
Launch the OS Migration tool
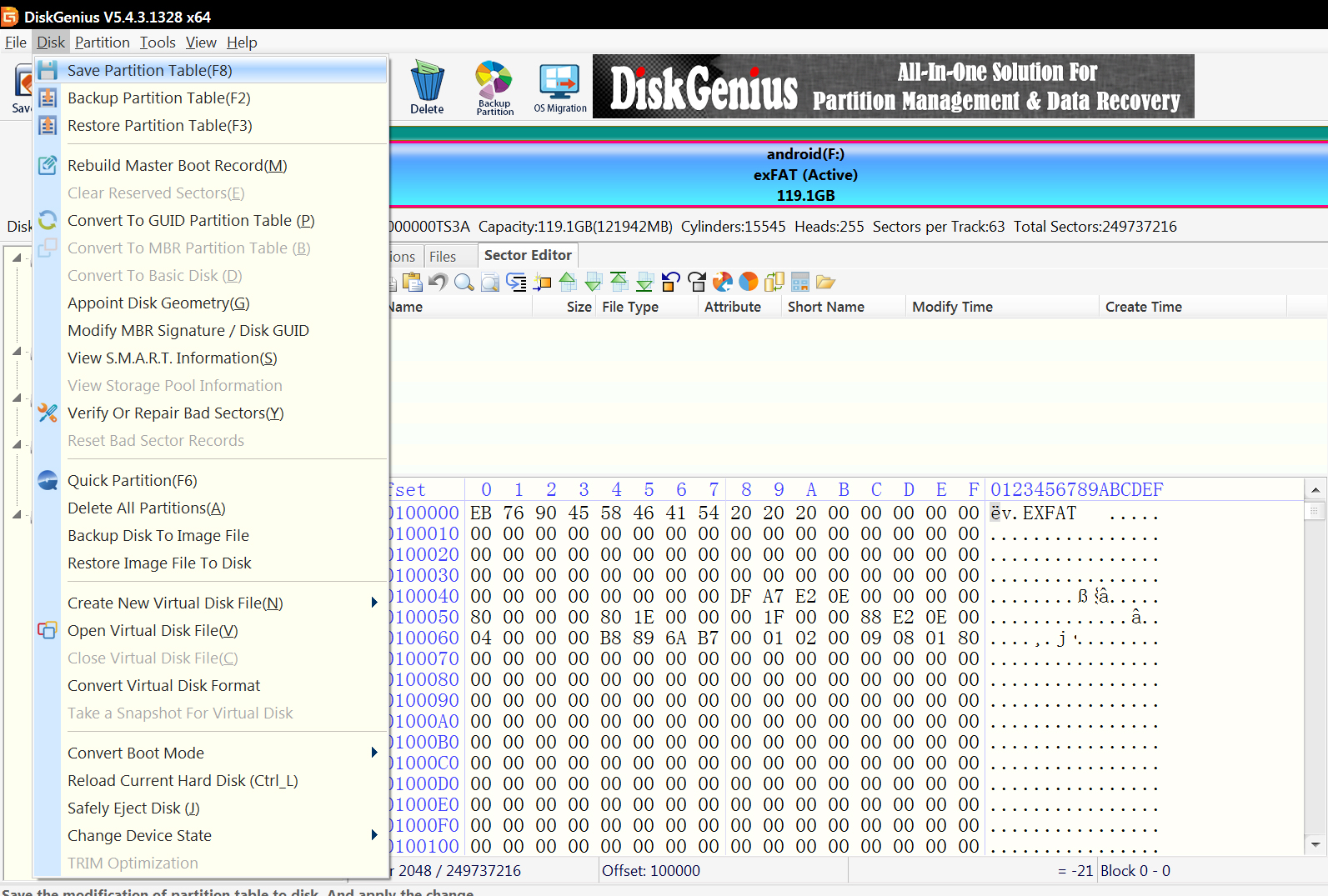point(560,87)
